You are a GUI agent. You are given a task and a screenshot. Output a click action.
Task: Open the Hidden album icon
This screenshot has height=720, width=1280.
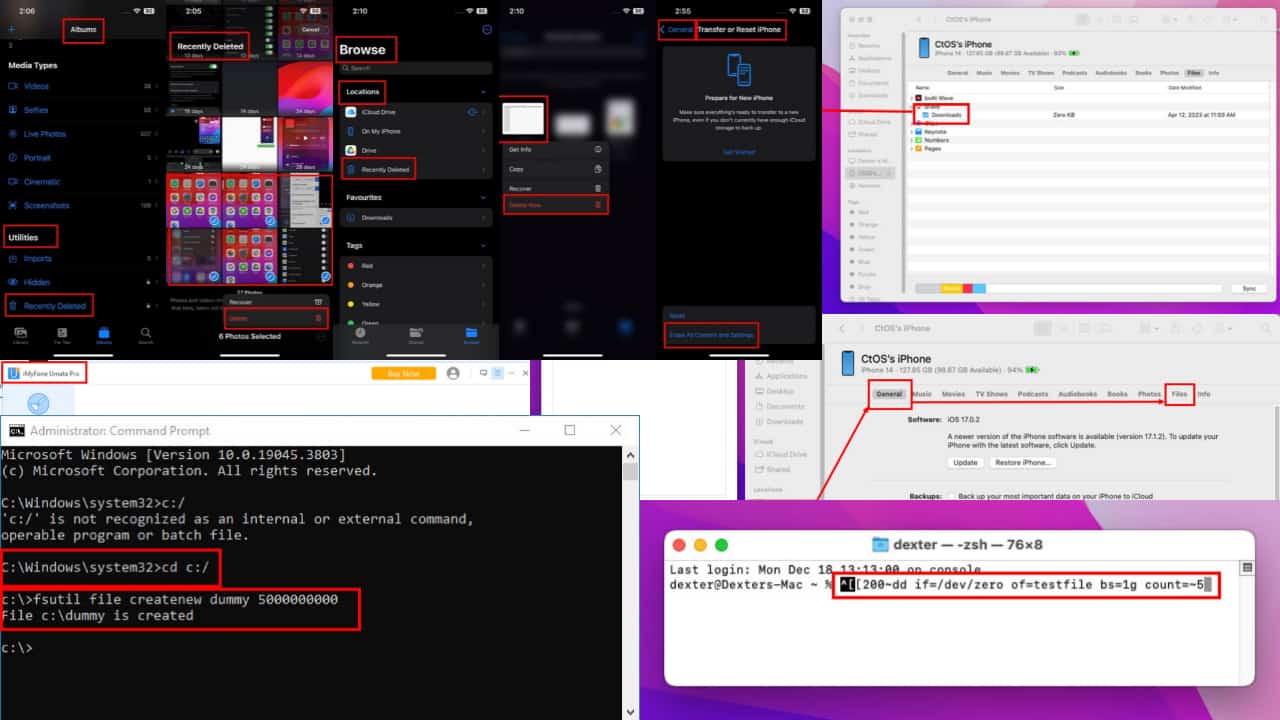[13, 283]
